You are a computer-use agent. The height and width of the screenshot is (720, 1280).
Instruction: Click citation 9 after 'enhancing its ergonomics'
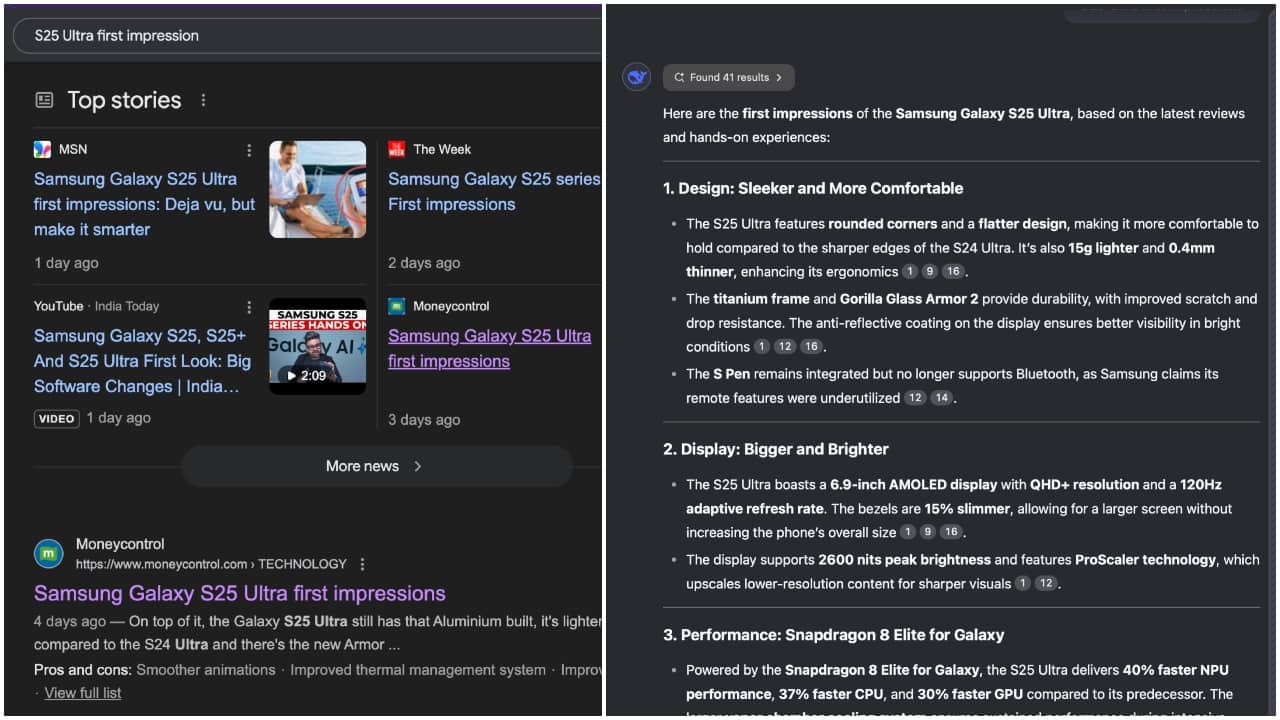click(930, 271)
